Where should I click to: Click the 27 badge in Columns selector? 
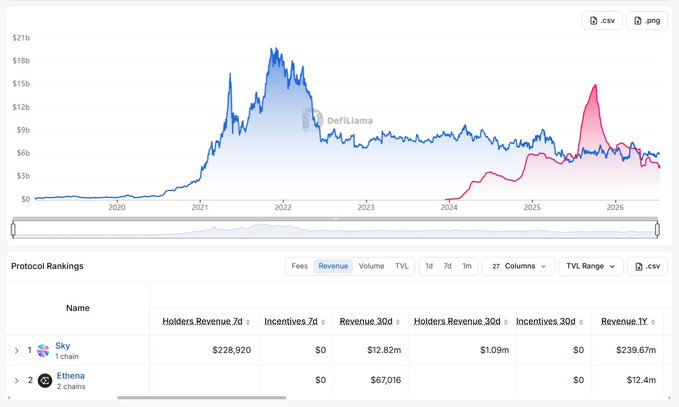[x=496, y=266]
